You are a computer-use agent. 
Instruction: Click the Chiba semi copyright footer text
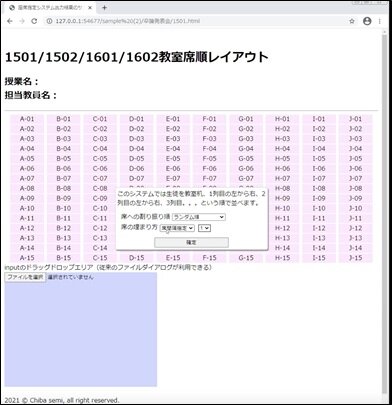62,400
